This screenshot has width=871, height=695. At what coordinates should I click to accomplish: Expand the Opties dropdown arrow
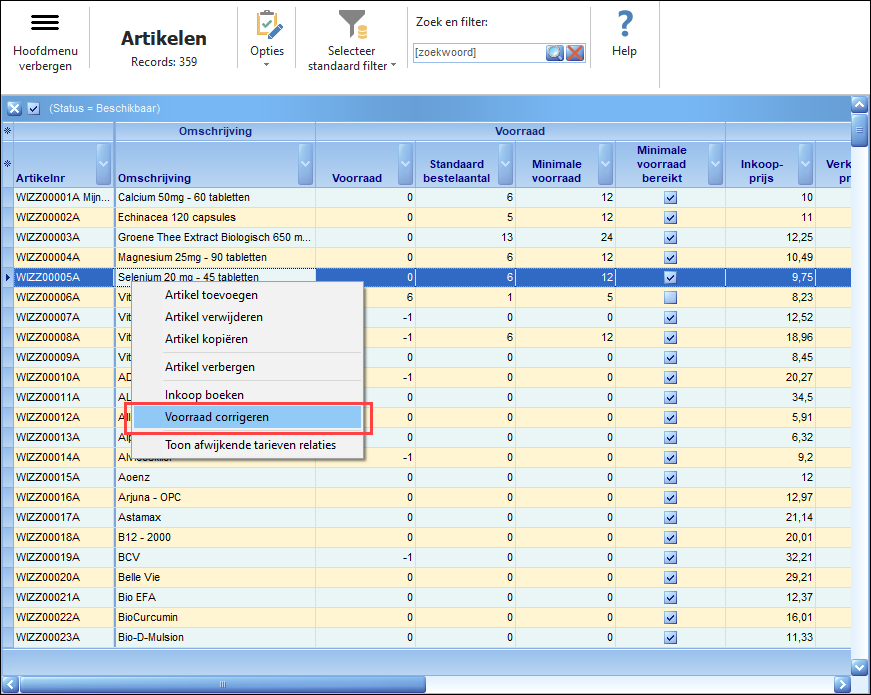[267, 64]
